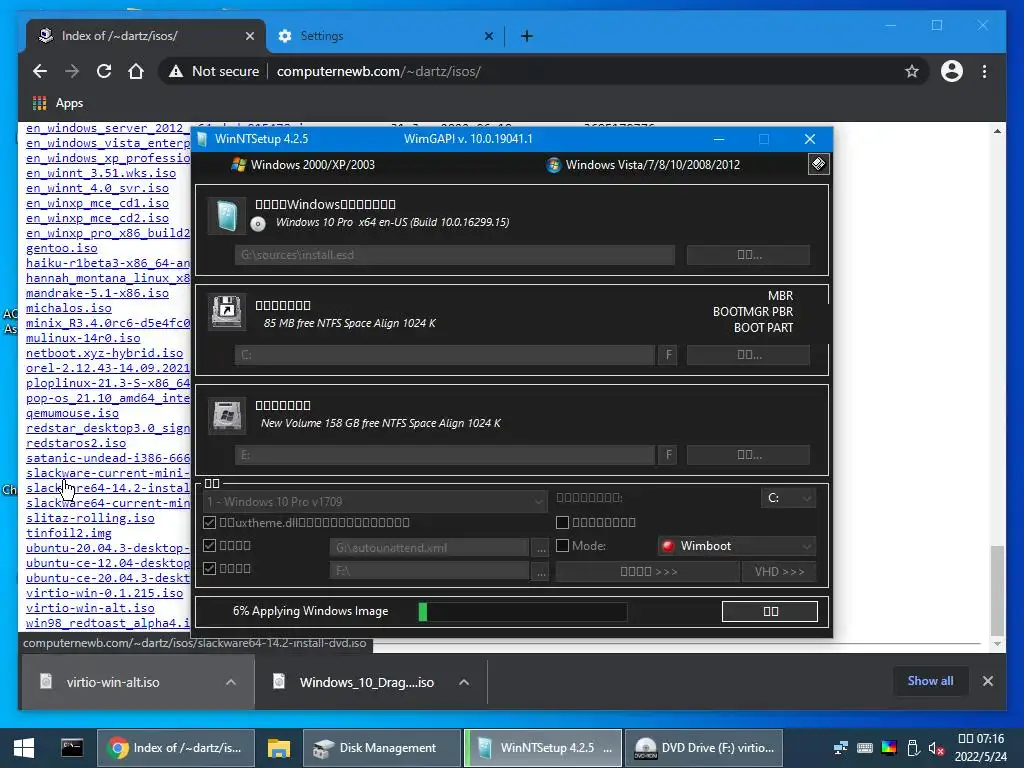
Task: Open Windows Start menu
Action: point(24,748)
